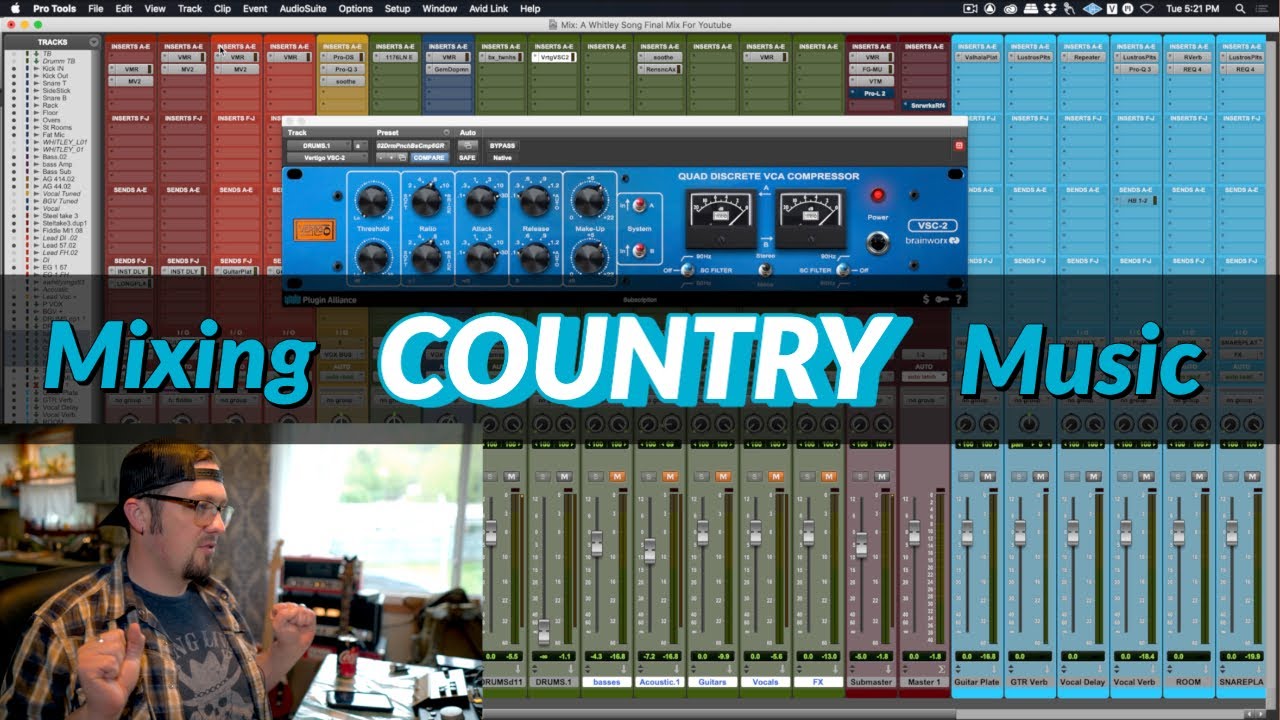Adjust the lower Make-Up gain knob
Image resolution: width=1280 pixels, height=720 pixels.
[x=589, y=258]
